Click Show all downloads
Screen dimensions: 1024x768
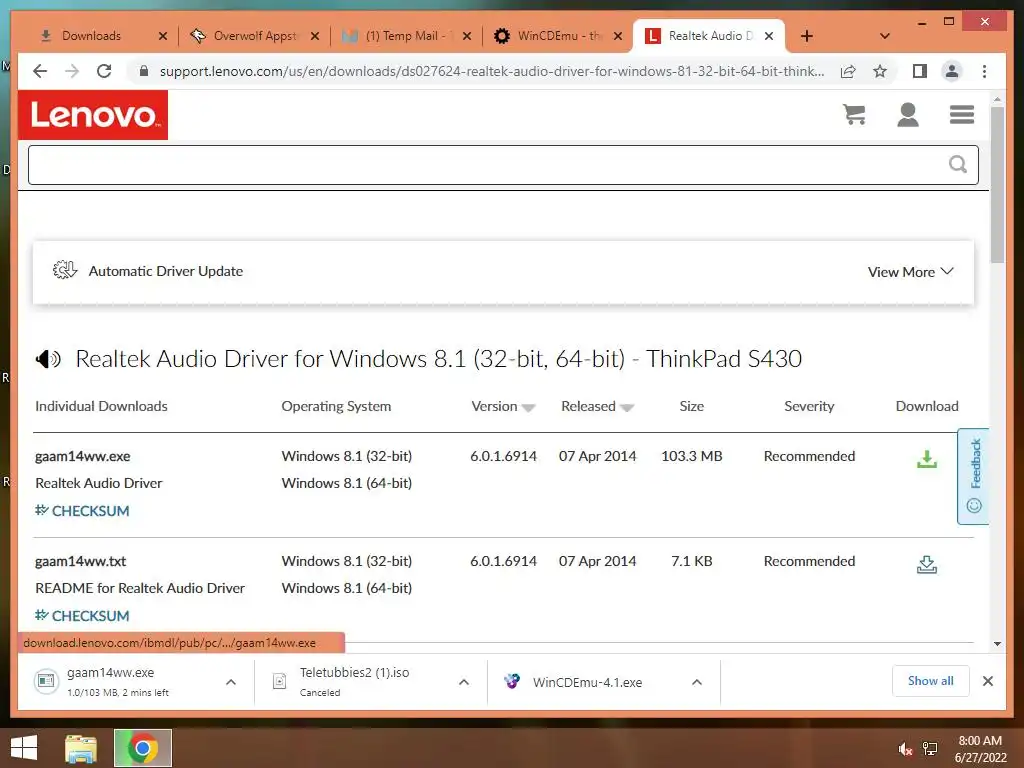[x=930, y=681]
